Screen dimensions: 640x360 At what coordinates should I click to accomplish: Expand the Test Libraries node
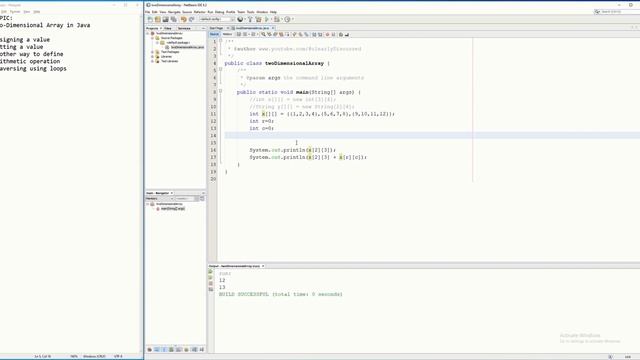click(x=152, y=61)
